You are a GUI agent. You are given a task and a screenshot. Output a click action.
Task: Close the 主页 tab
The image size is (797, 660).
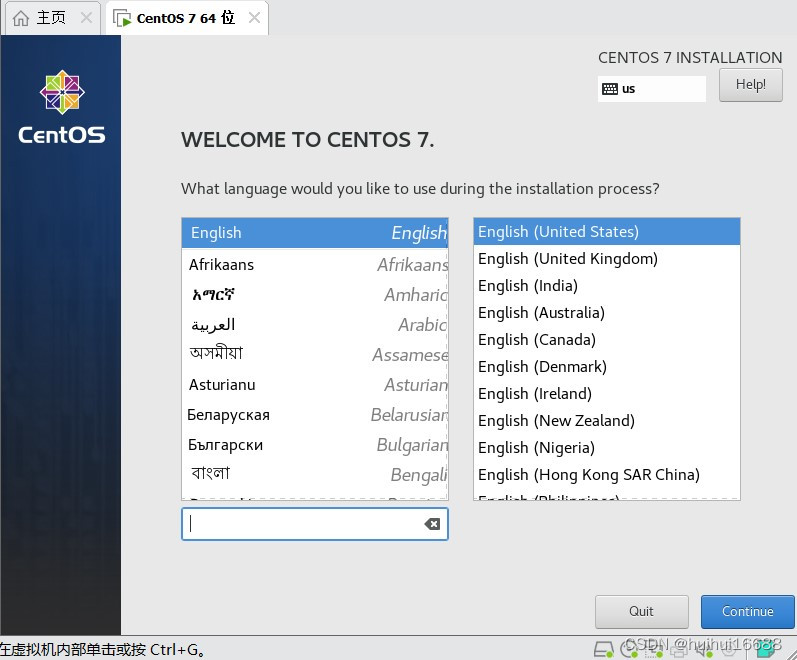pyautogui.click(x=86, y=18)
